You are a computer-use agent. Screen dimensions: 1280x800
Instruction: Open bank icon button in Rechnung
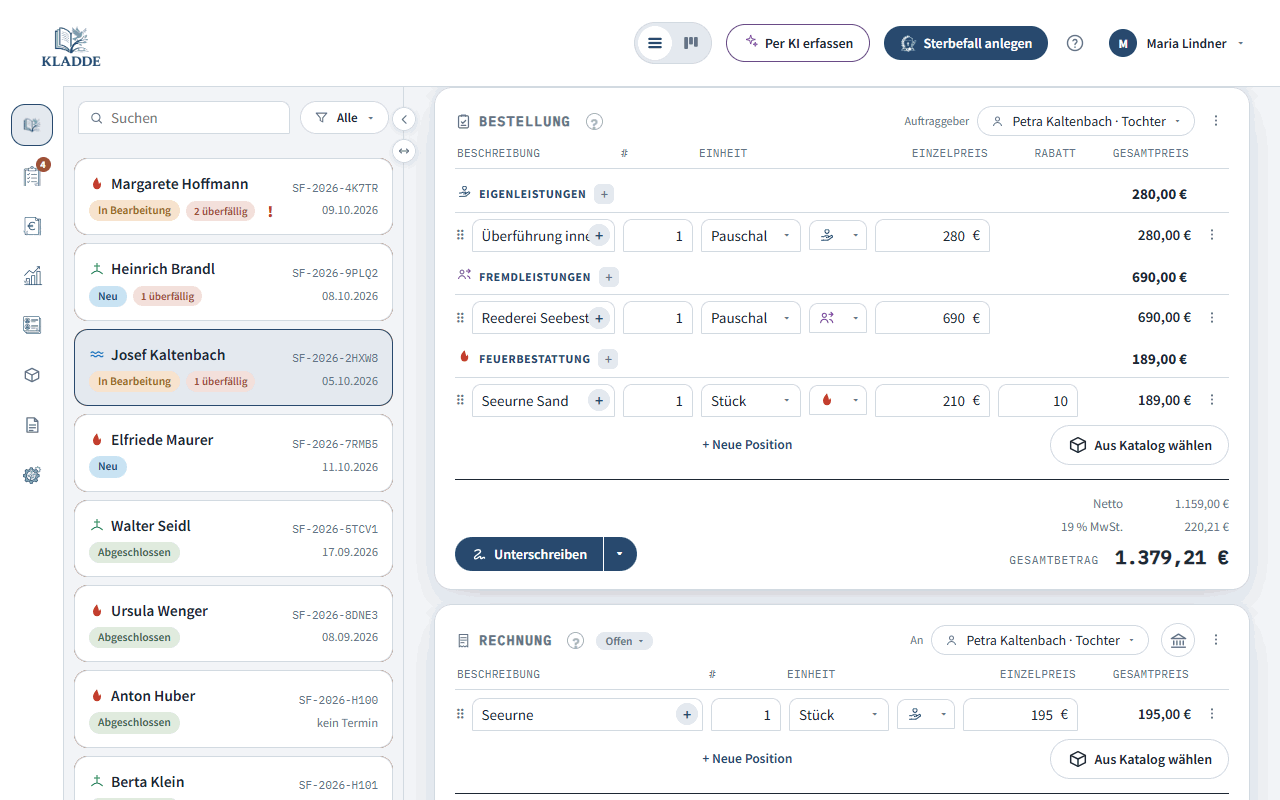(1178, 640)
